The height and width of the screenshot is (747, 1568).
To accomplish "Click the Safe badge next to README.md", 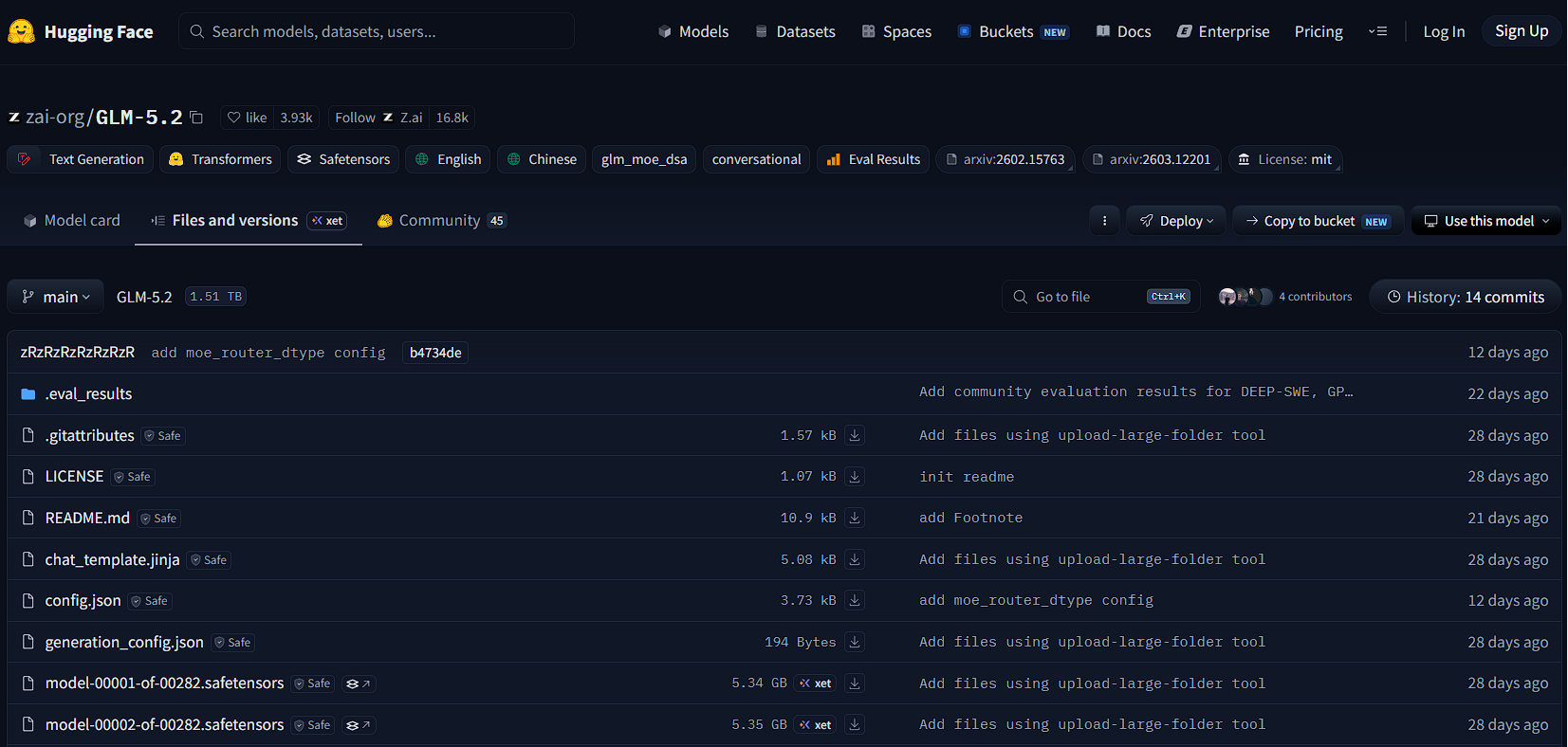I will tap(159, 519).
